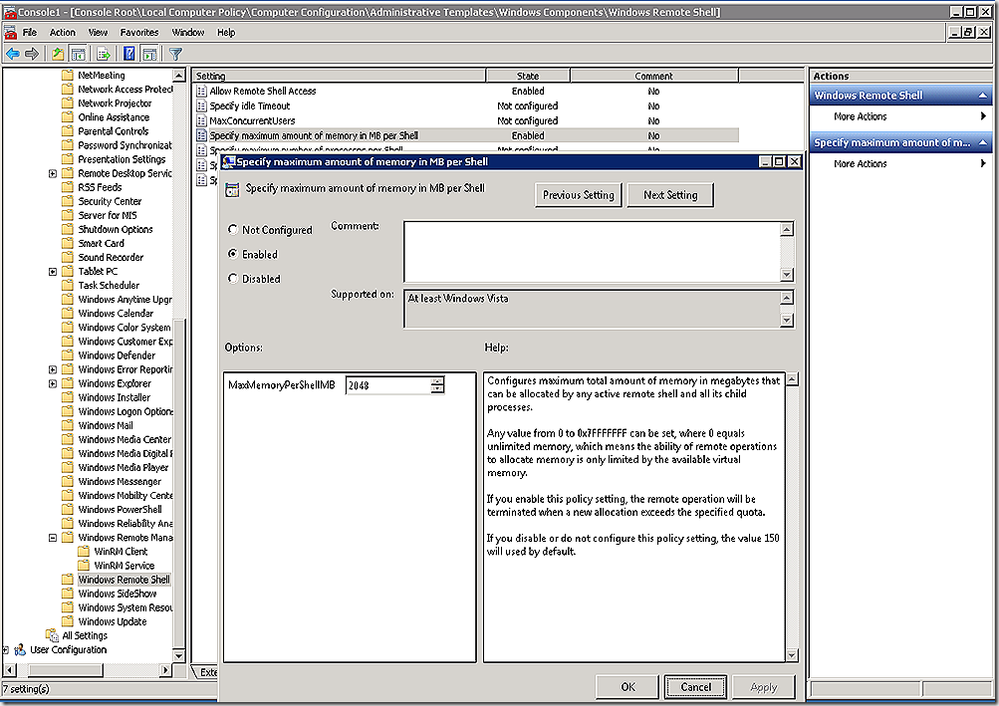The width and height of the screenshot is (999, 706).
Task: Select the 'All Settings' tree item
Action: (85, 635)
